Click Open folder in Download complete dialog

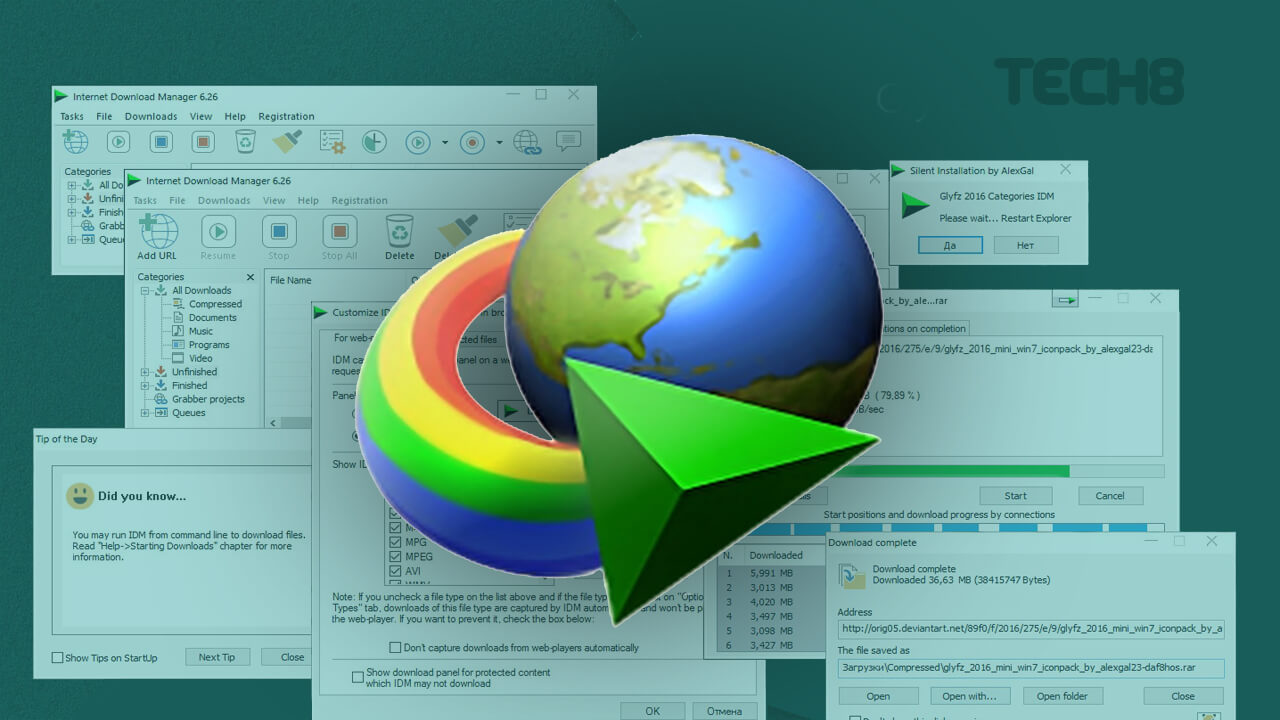click(x=1062, y=696)
